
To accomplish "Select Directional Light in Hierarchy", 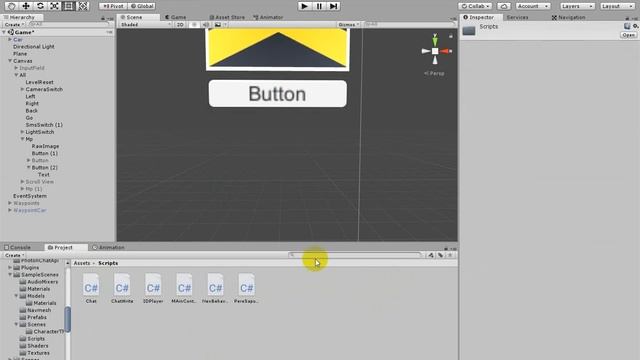I will click(33, 47).
